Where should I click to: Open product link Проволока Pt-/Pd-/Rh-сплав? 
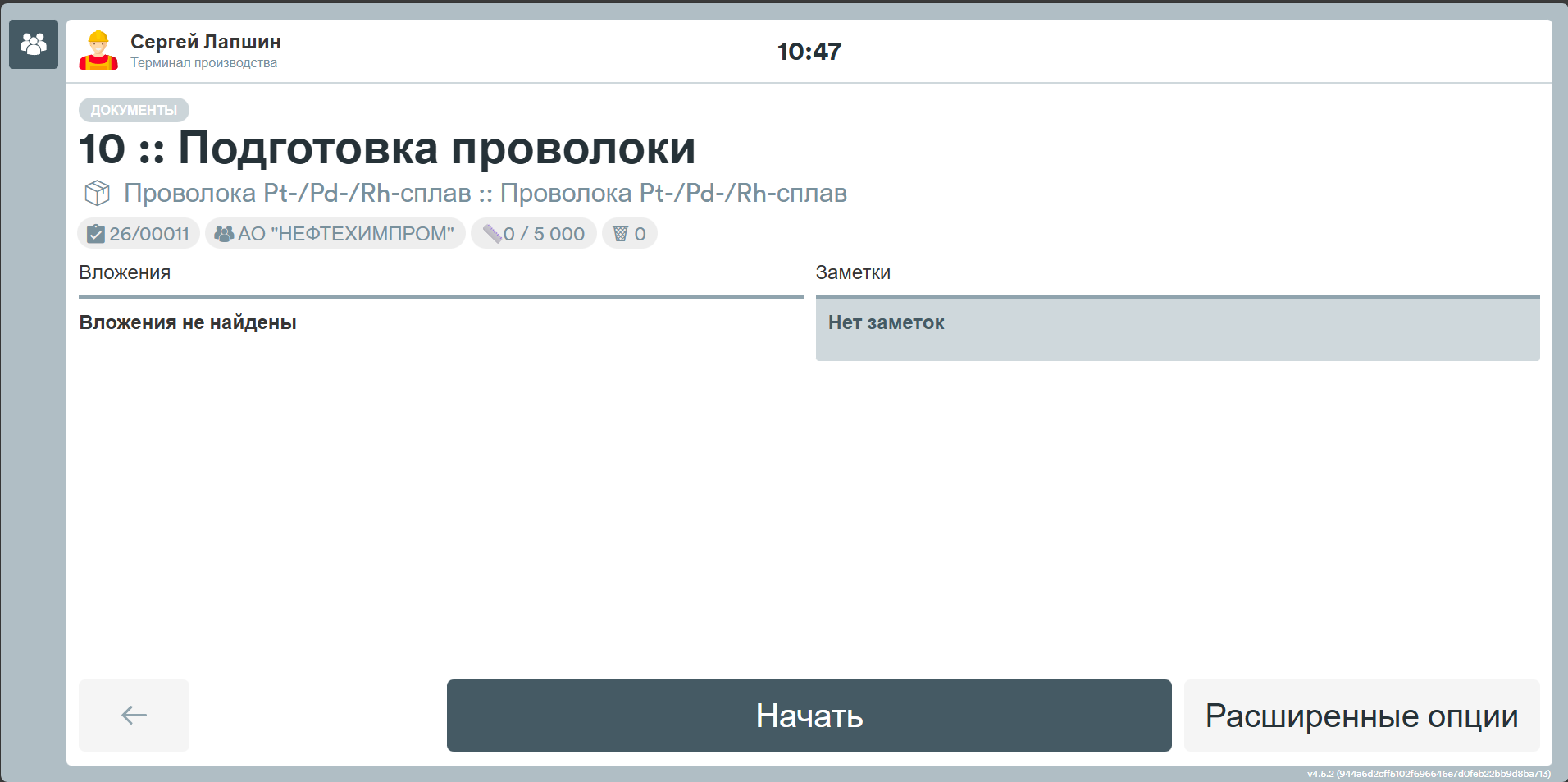[485, 193]
